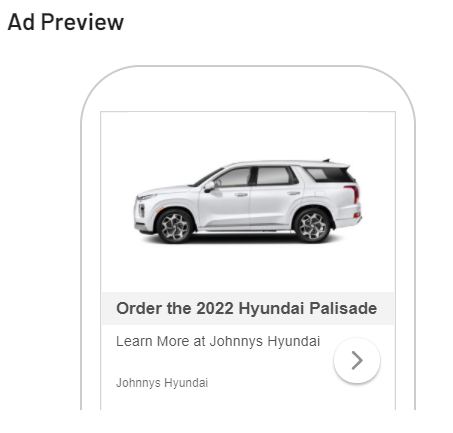Image resolution: width=453 pixels, height=433 pixels.
Task: Click the SUV's front headlight
Action: tap(147, 197)
